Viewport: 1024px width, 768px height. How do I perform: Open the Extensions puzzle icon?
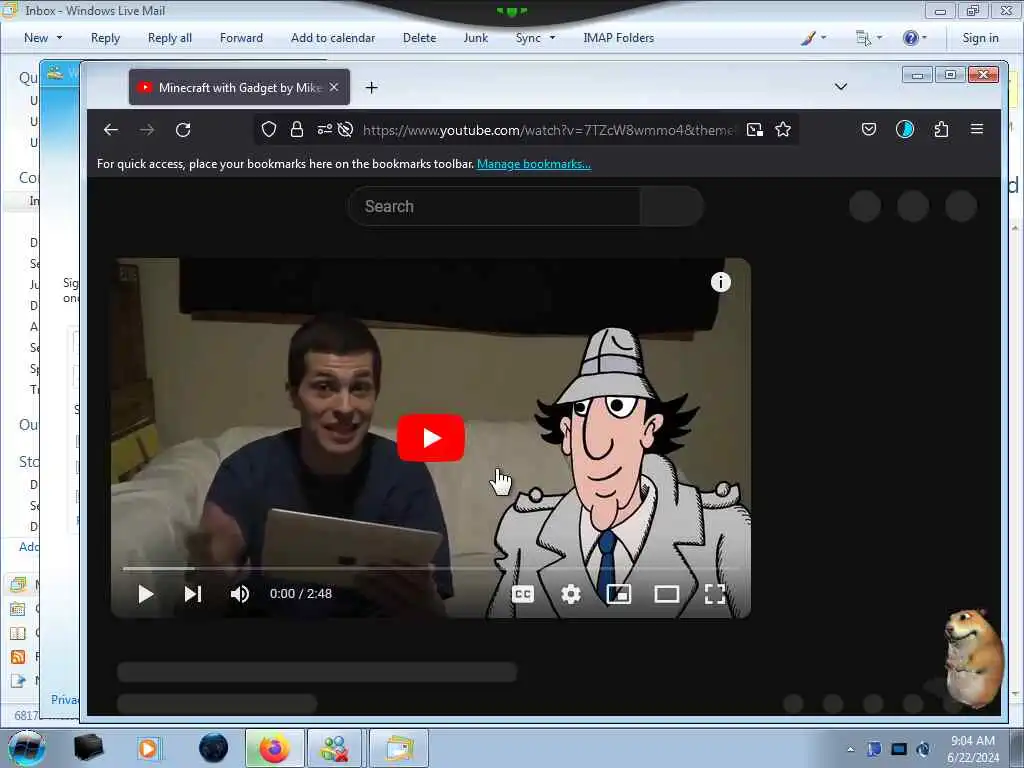coord(941,129)
